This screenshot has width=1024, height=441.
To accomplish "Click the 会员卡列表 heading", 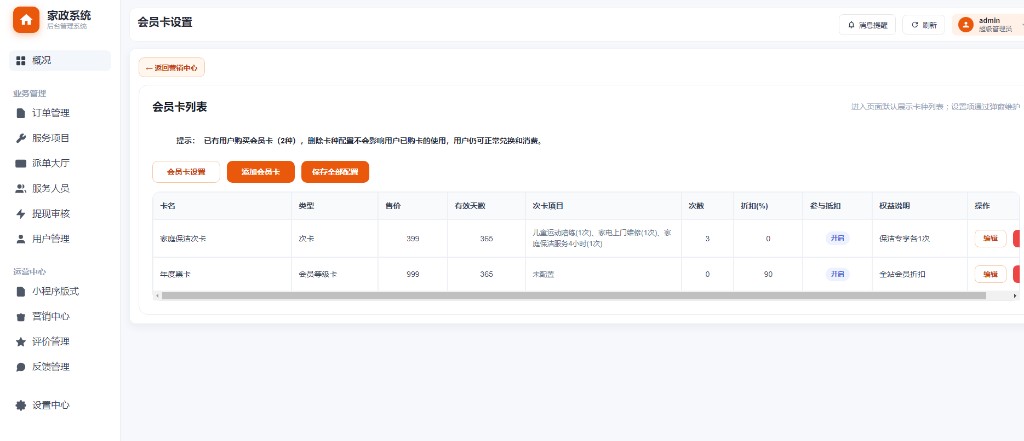I will pyautogui.click(x=180, y=107).
